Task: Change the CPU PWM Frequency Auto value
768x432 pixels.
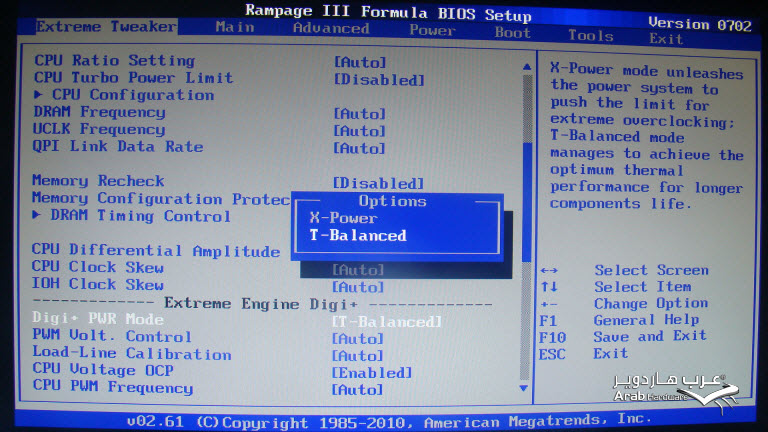Action: 358,389
